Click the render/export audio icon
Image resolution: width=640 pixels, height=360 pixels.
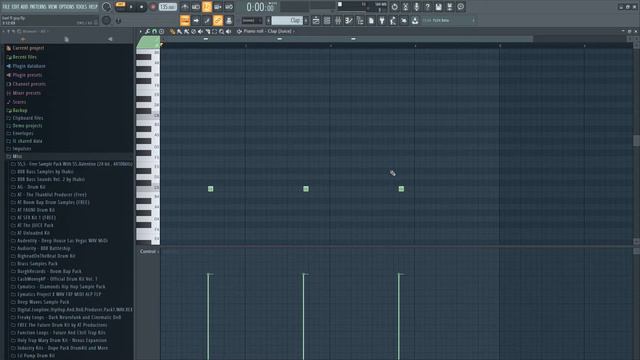click(449, 7)
